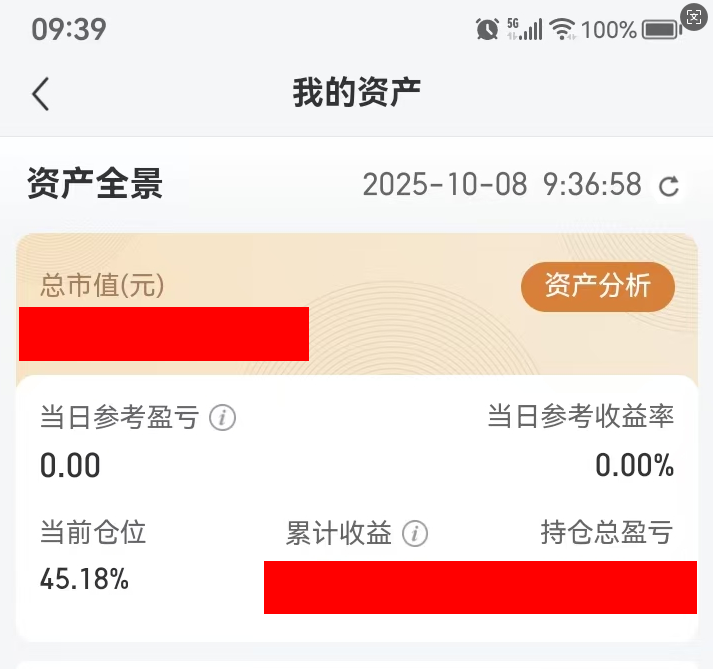Viewport: 713px width, 669px height.
Task: Tap the screenshot-expand icon in the top-right corner
Action: pyautogui.click(x=693, y=17)
